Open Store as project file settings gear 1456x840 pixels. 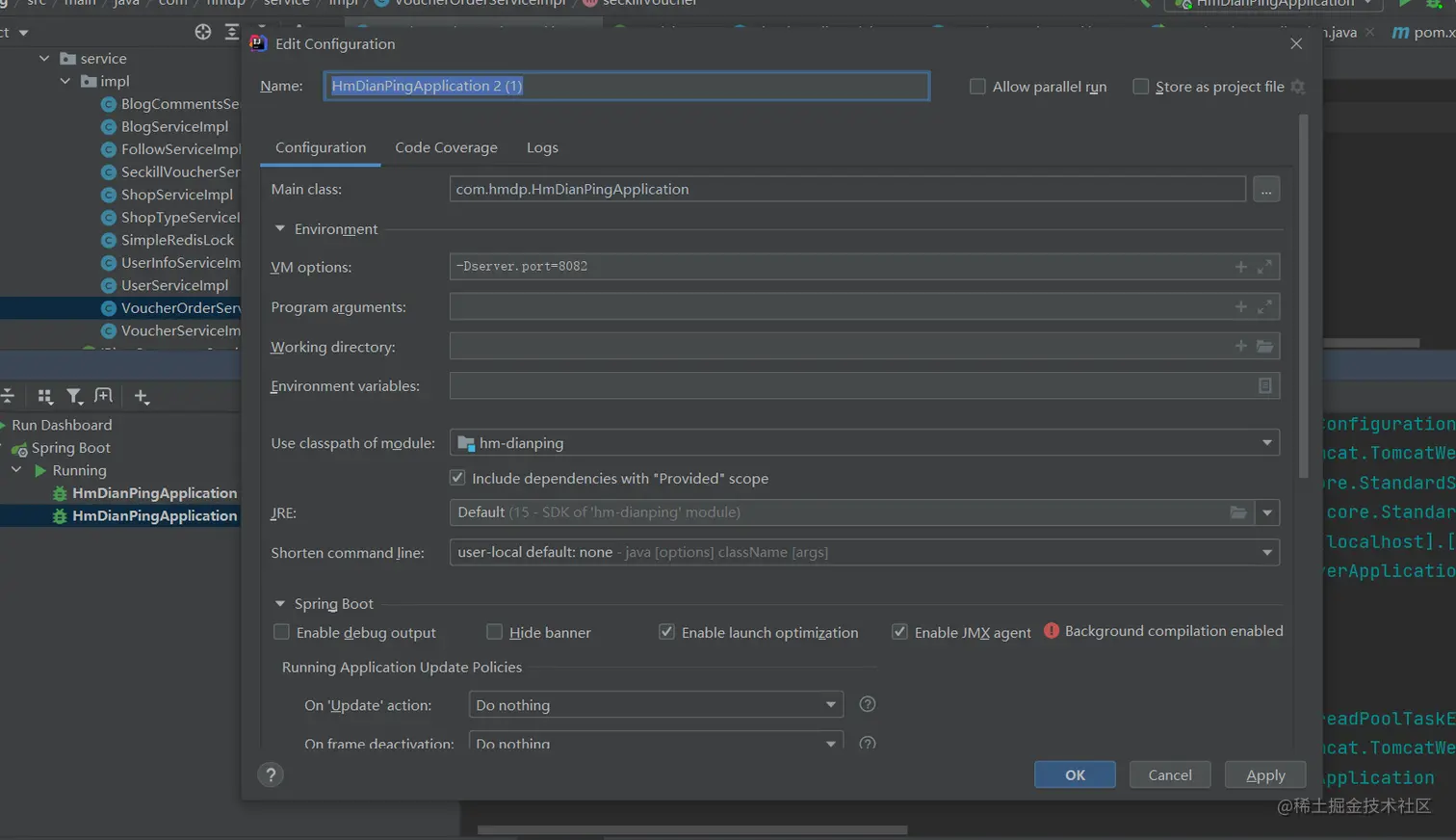pos(1297,87)
